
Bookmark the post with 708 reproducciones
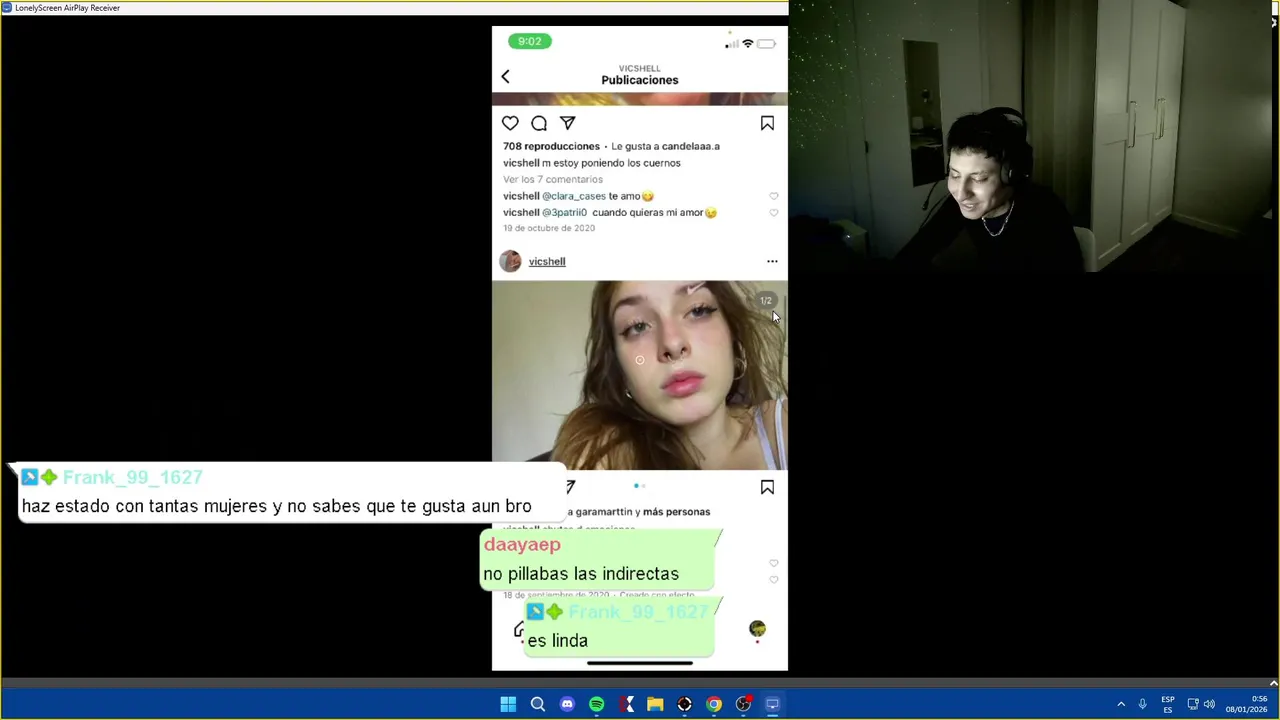coord(767,123)
